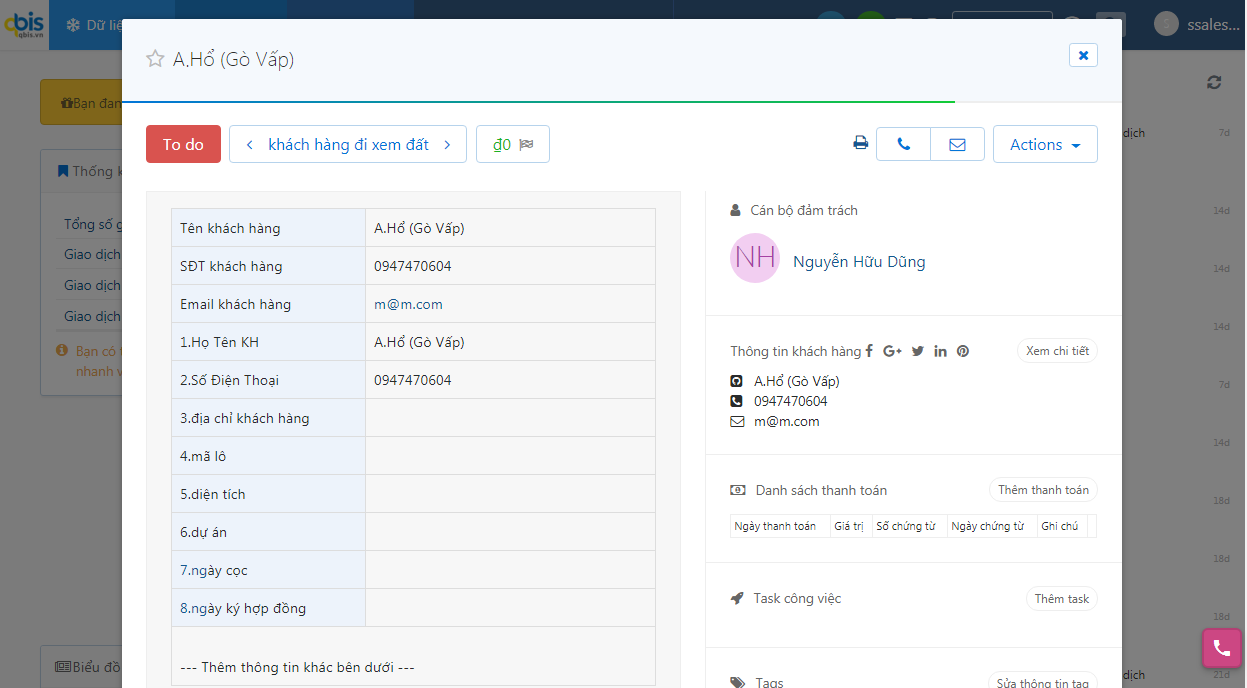Open customer's Facebook profile icon
Screen dimensions: 1247x688
pos(869,351)
